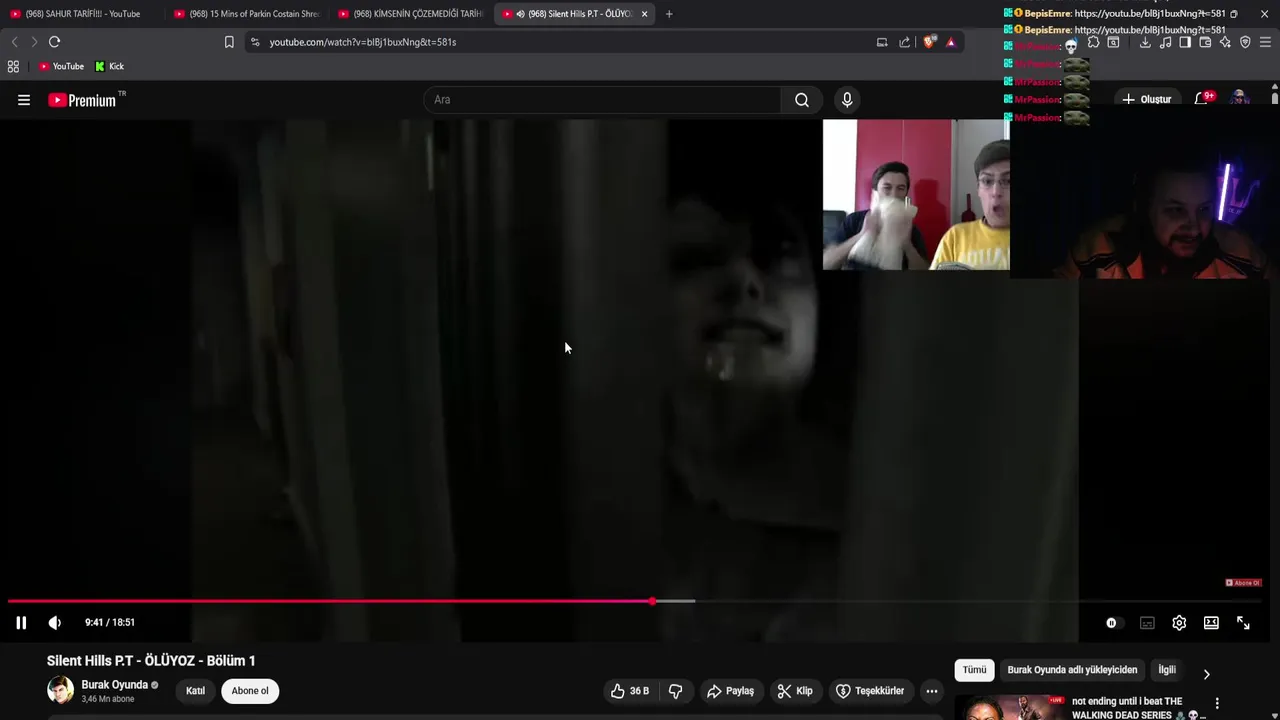Like the video (36 B)
This screenshot has width=1280, height=720.
tap(630, 691)
